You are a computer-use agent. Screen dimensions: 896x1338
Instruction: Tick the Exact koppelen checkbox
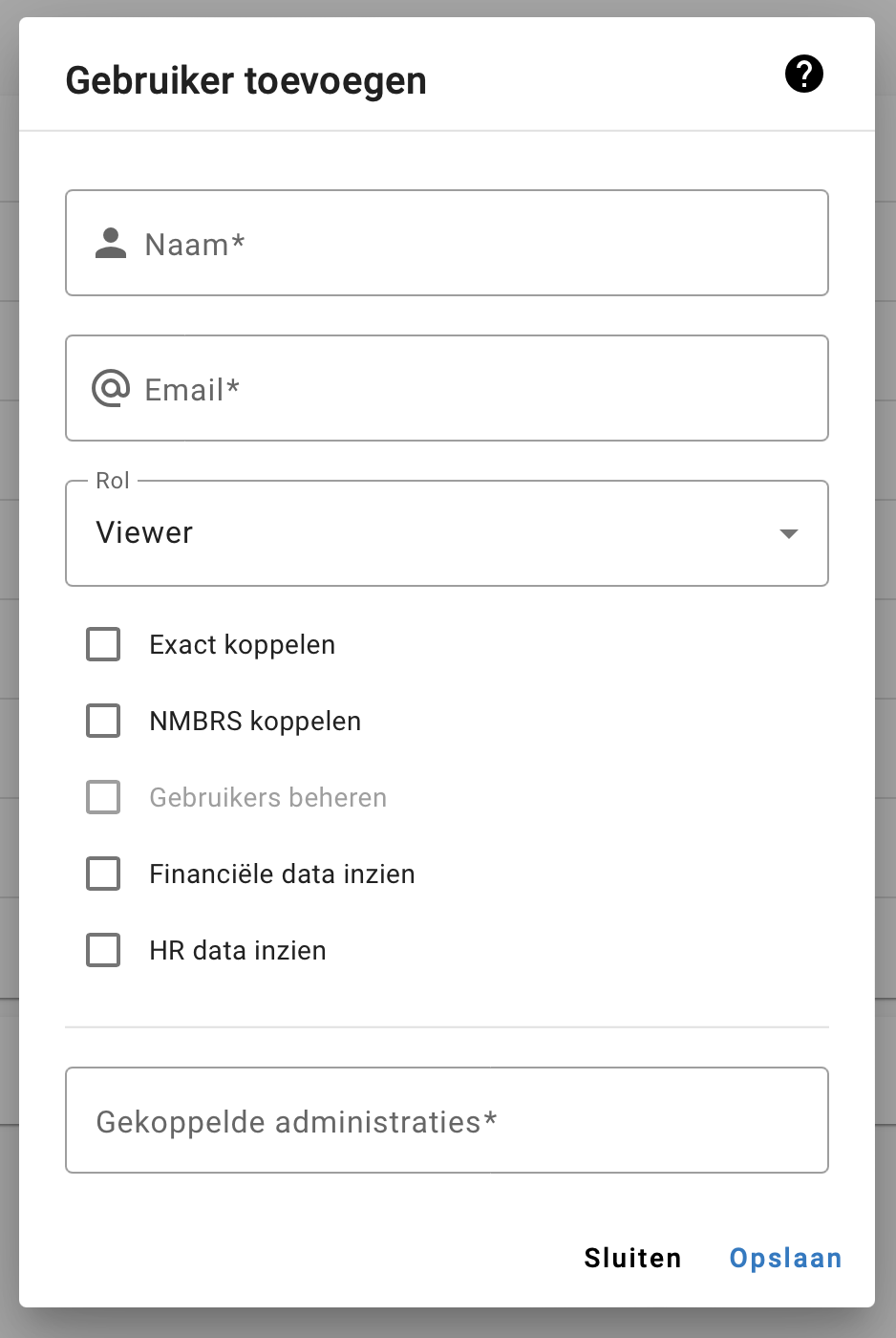coord(103,644)
